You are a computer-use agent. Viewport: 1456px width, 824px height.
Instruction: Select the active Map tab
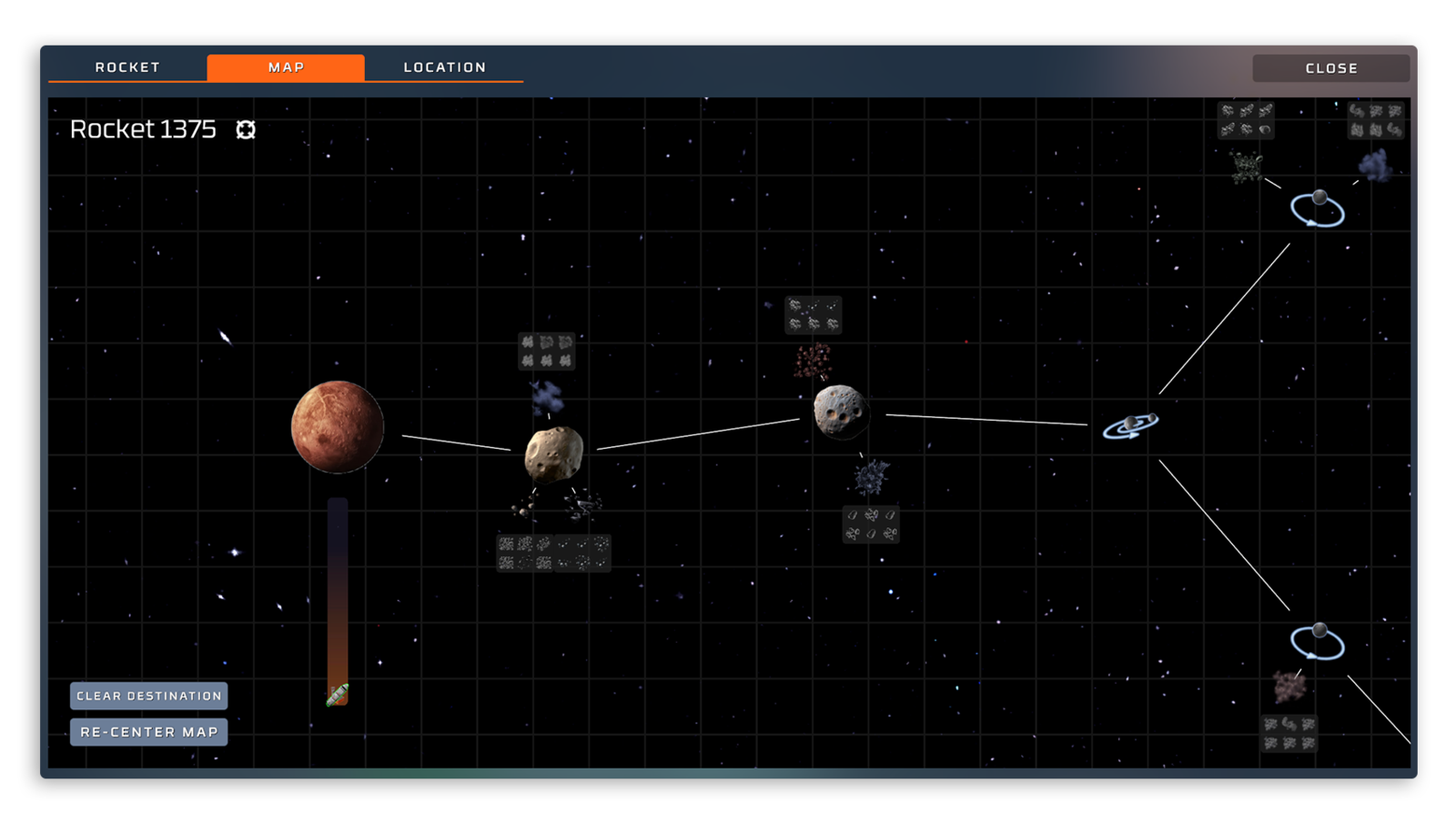click(286, 67)
